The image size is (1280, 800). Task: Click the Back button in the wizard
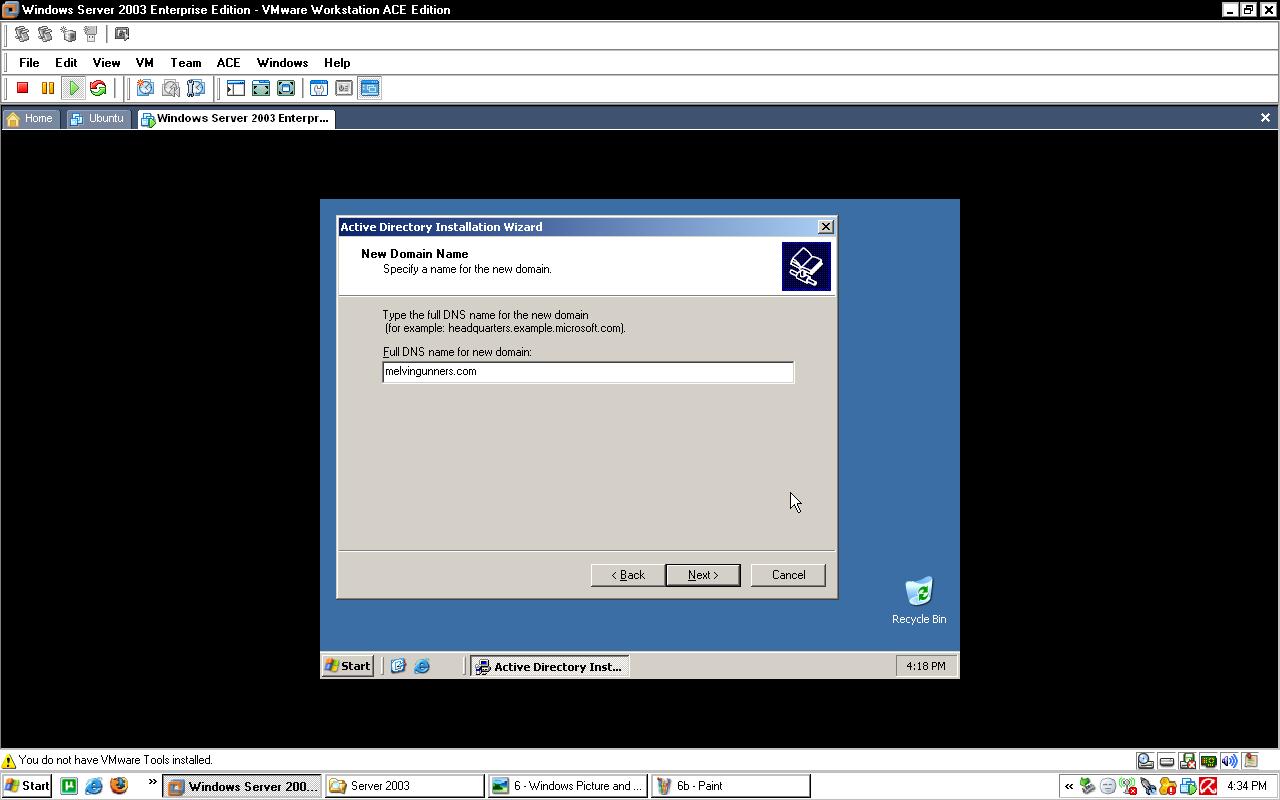coord(628,574)
